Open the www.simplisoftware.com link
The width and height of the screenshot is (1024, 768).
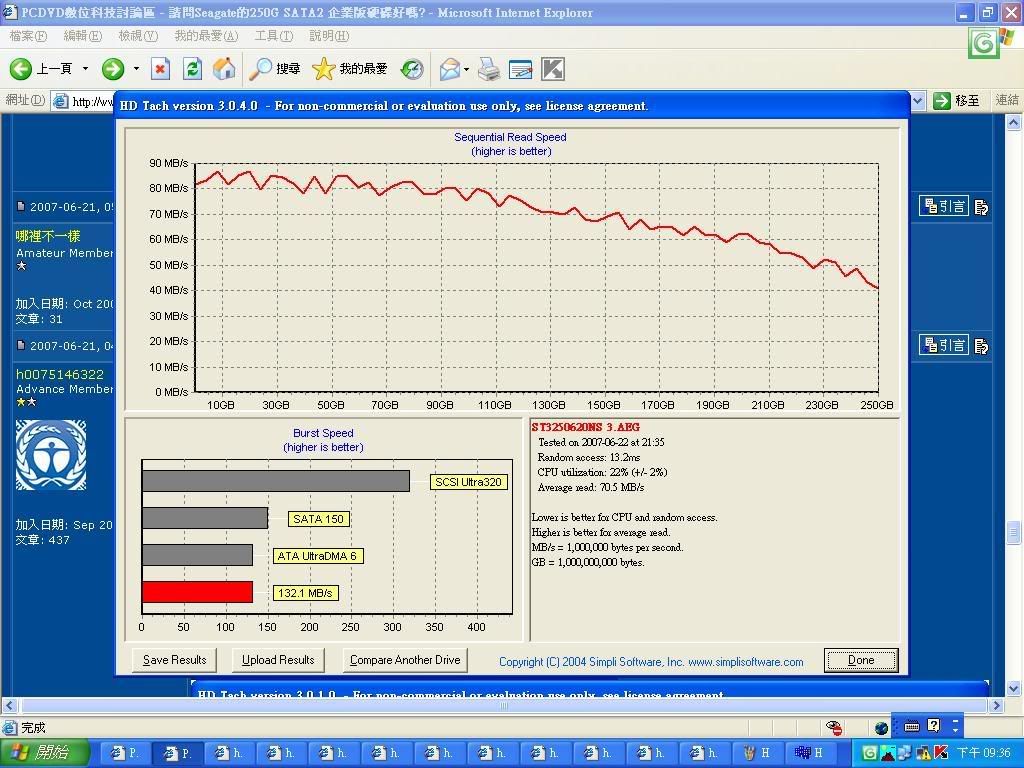(x=746, y=662)
